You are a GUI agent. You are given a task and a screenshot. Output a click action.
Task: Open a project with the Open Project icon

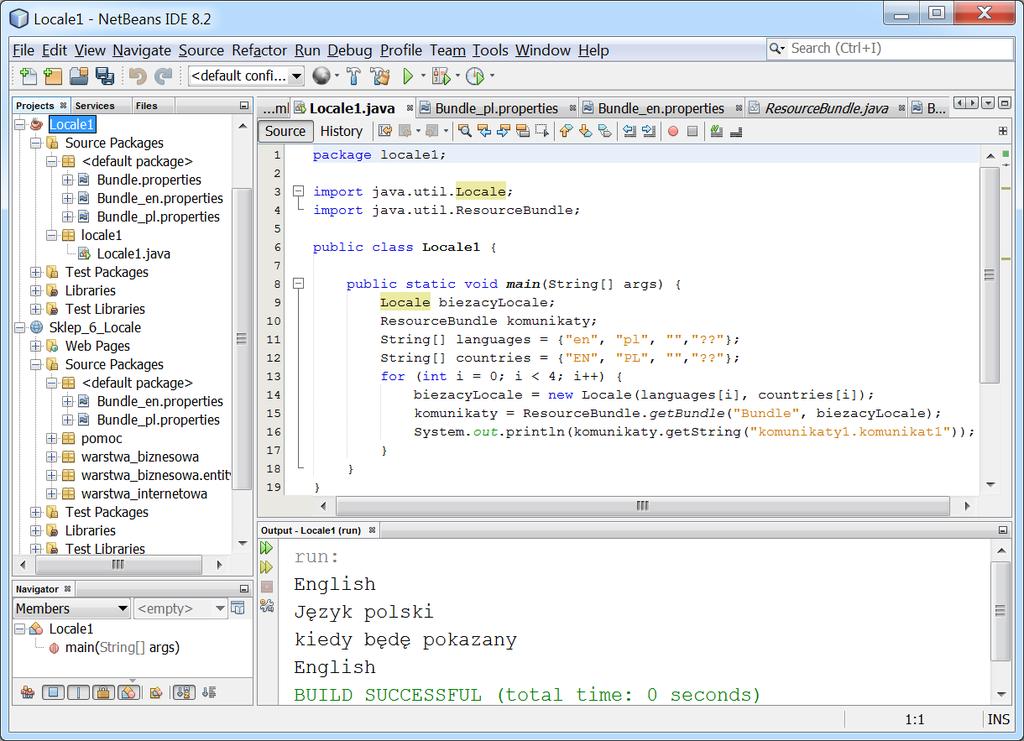click(79, 76)
